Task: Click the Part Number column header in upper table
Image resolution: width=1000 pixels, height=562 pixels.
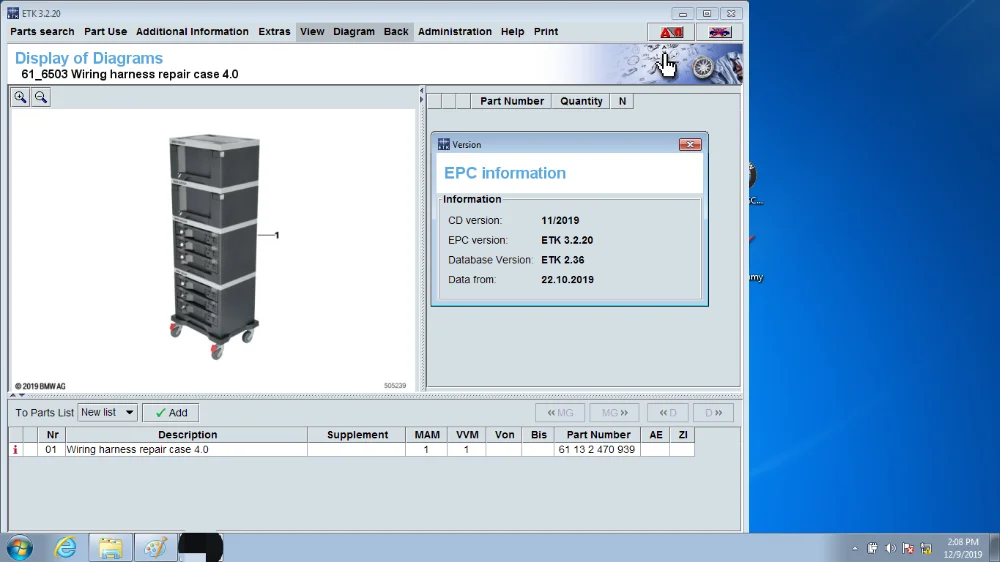Action: click(511, 101)
